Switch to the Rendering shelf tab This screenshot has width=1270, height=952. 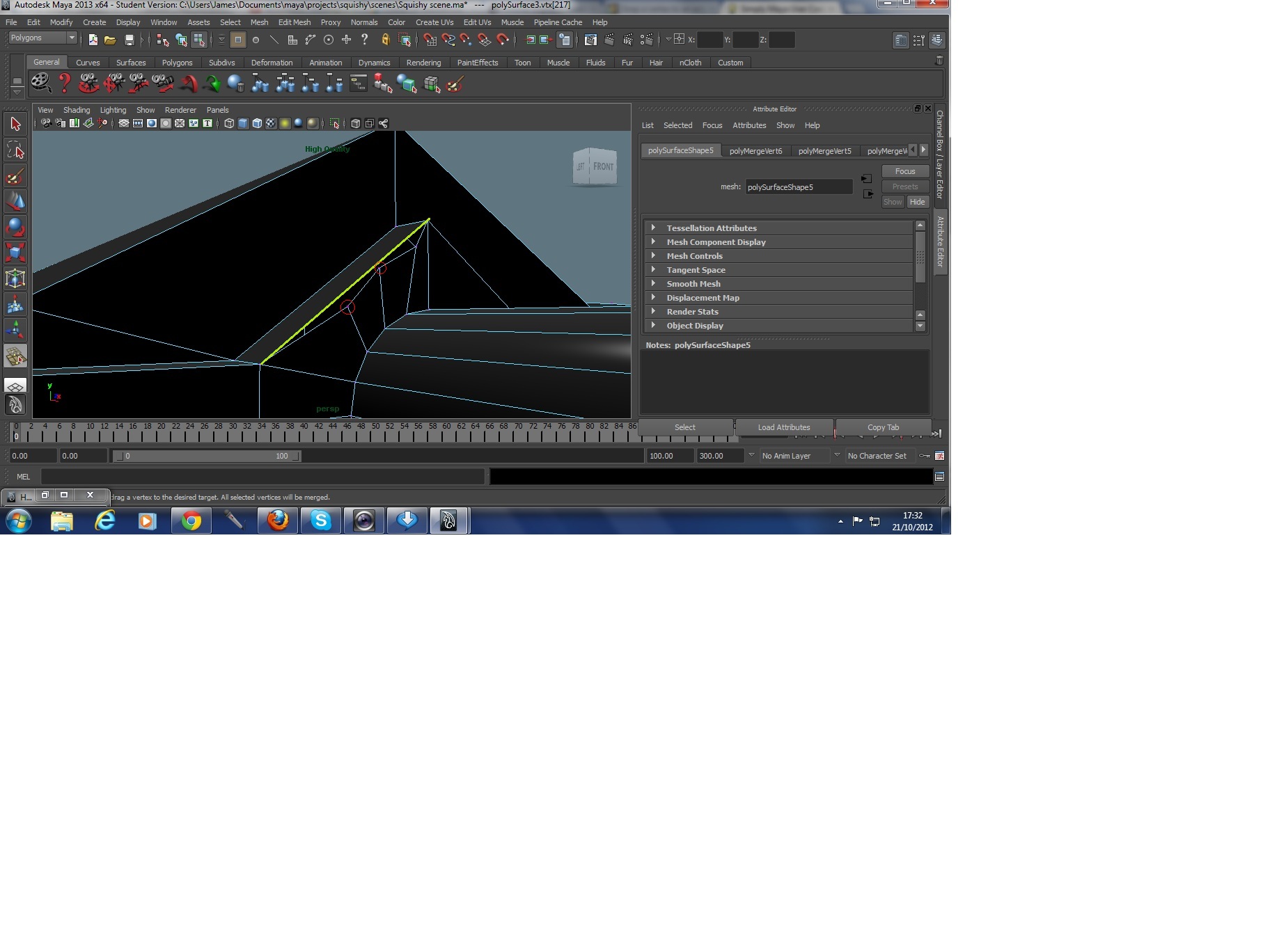tap(423, 63)
